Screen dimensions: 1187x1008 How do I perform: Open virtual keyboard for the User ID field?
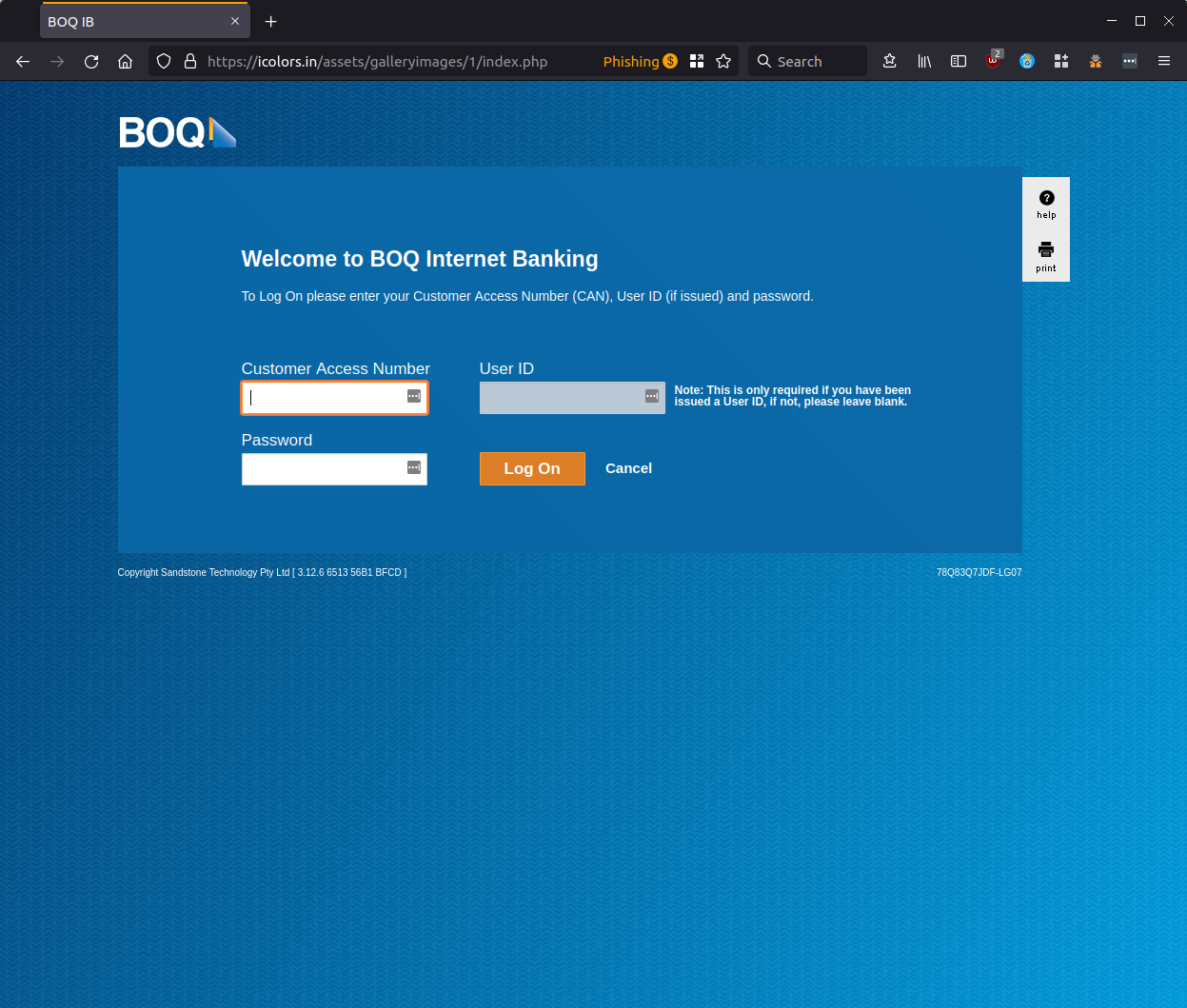(651, 397)
